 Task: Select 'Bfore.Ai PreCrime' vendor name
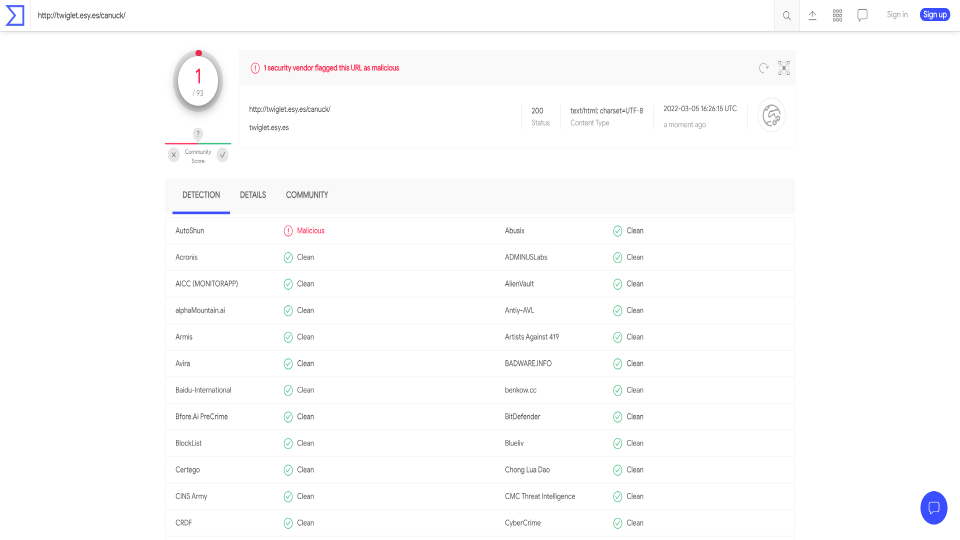coord(201,416)
